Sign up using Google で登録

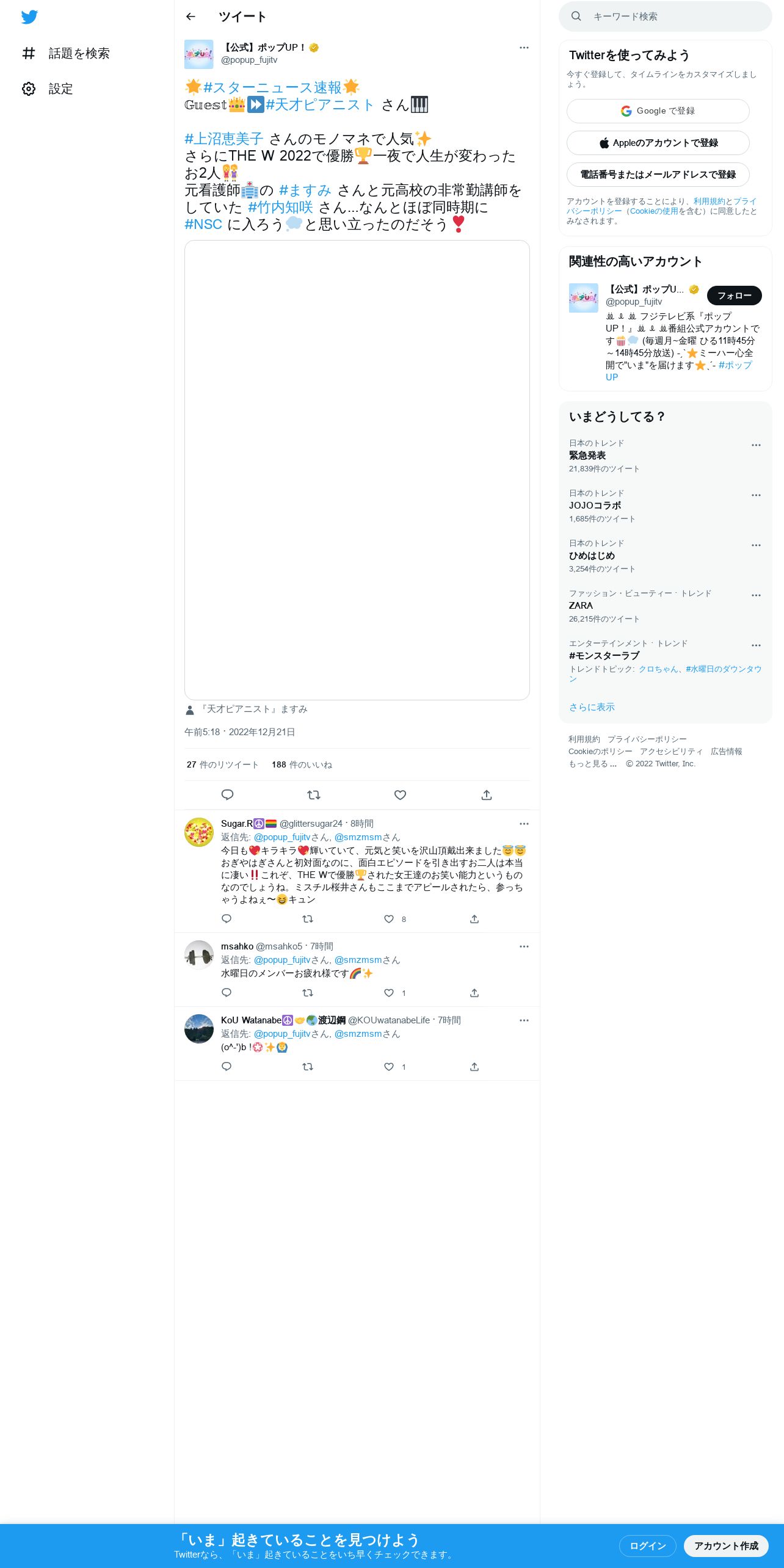click(658, 111)
